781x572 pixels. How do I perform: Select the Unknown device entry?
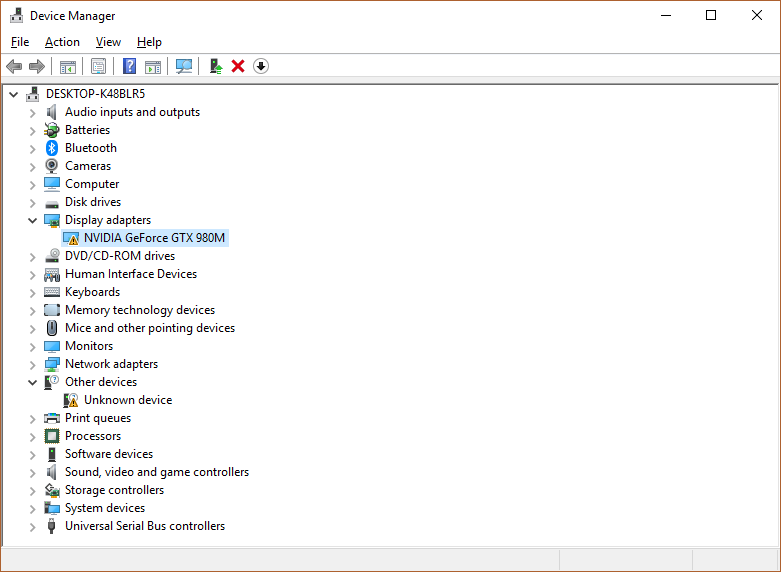127,400
